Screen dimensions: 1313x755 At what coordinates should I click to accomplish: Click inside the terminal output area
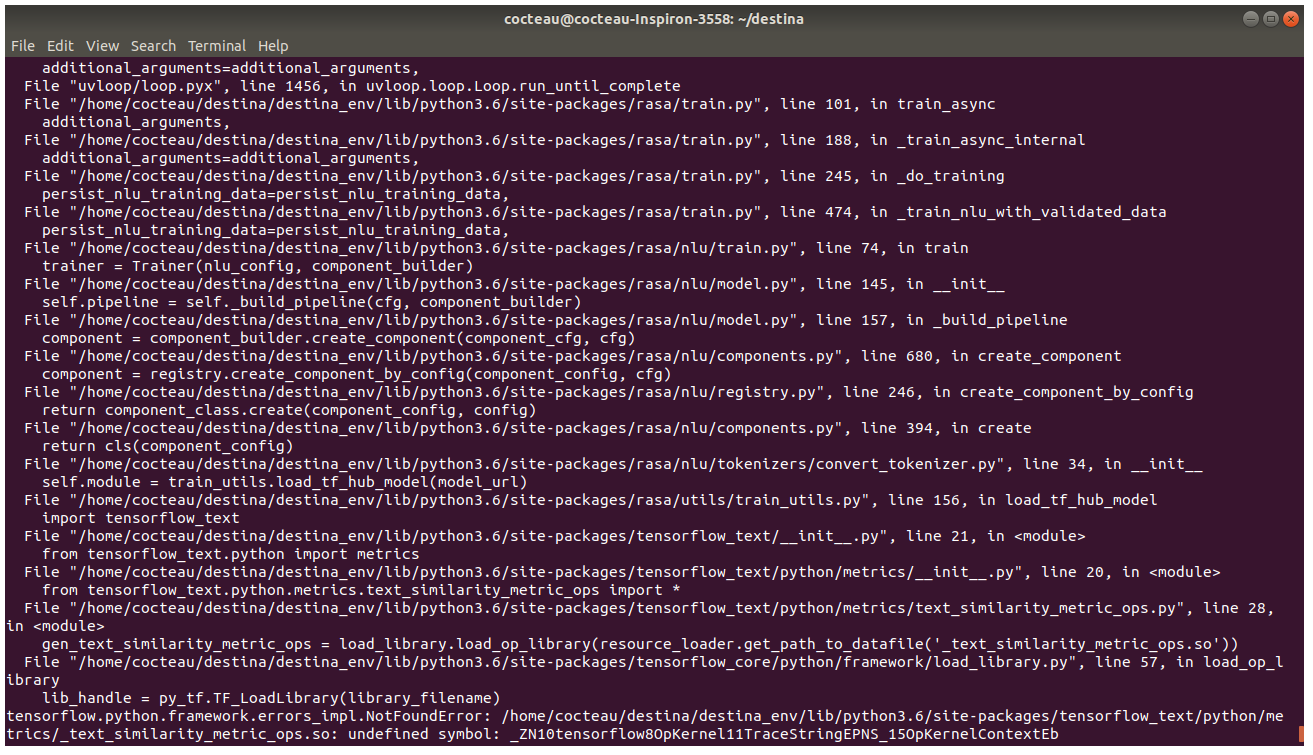coord(650,400)
